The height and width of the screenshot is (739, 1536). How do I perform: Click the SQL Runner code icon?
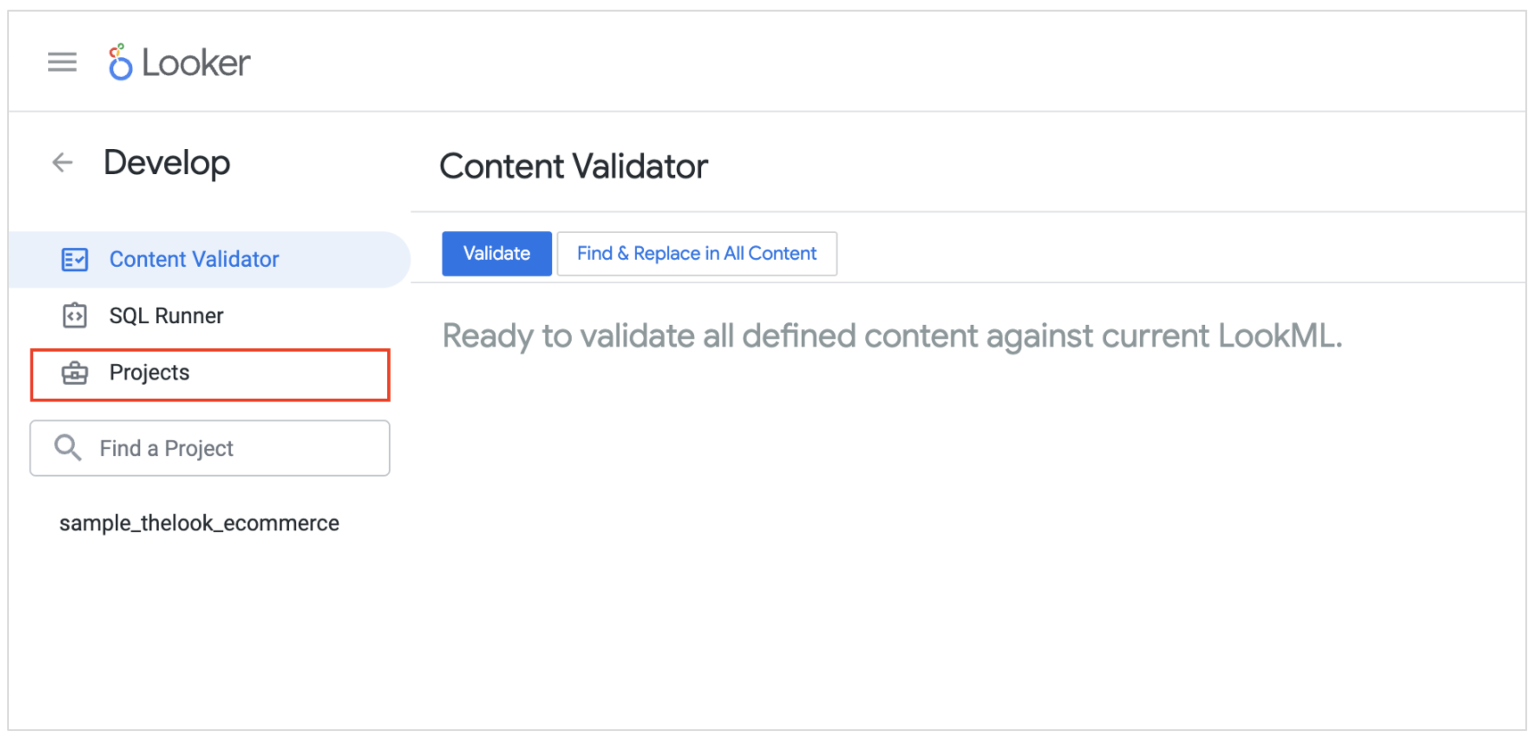75,316
